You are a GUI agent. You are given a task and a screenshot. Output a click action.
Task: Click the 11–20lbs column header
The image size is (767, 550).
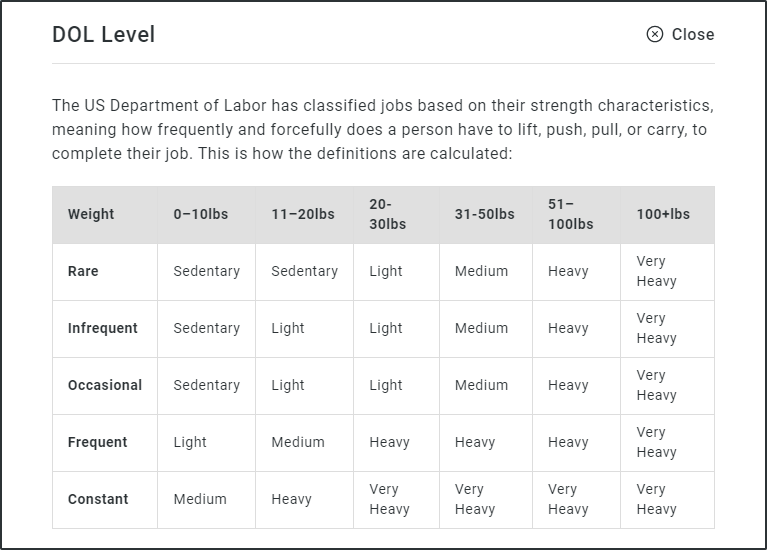click(x=303, y=214)
